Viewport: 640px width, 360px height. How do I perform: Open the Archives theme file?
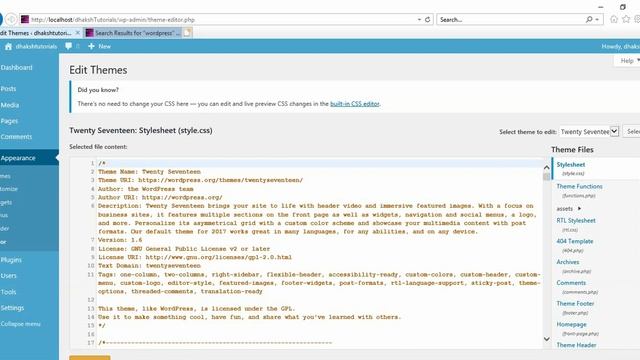(x=568, y=262)
